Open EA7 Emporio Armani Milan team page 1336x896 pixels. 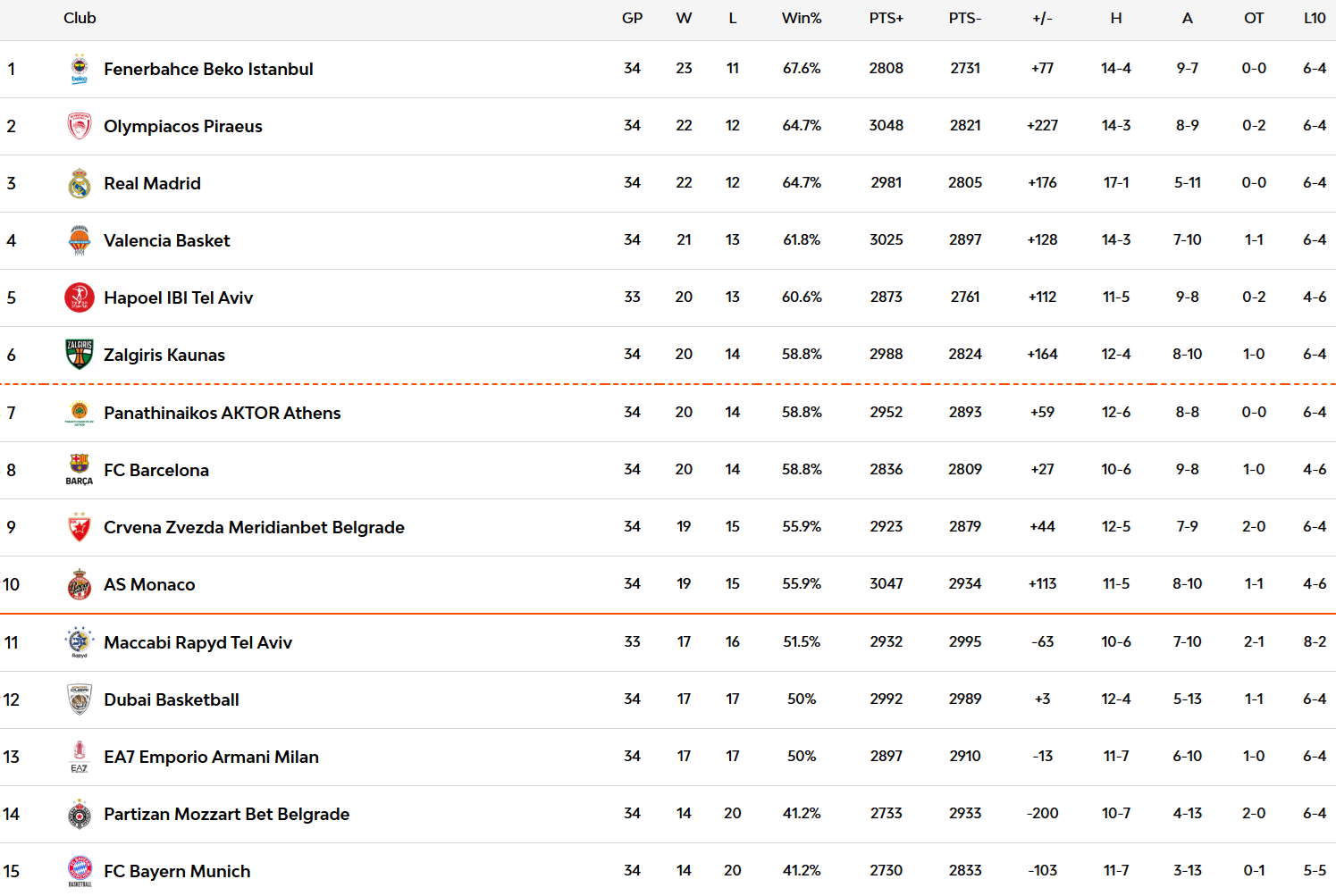point(211,757)
